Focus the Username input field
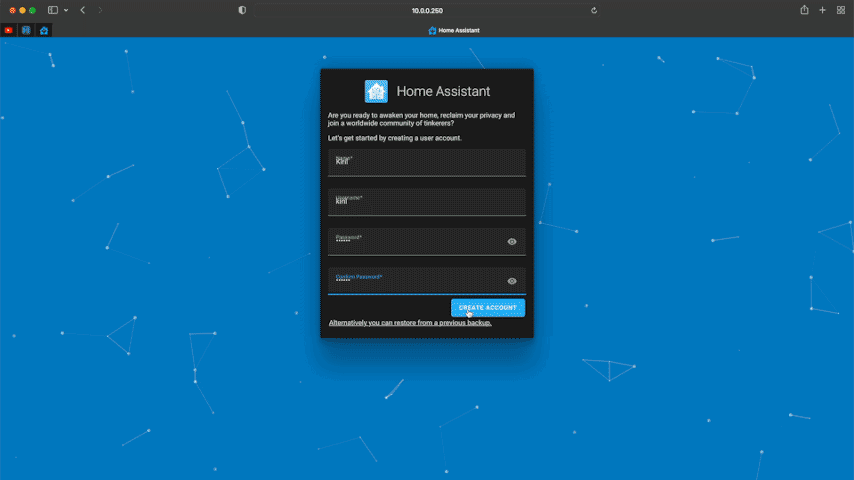Screen dimensions: 854x480 click(x=426, y=202)
